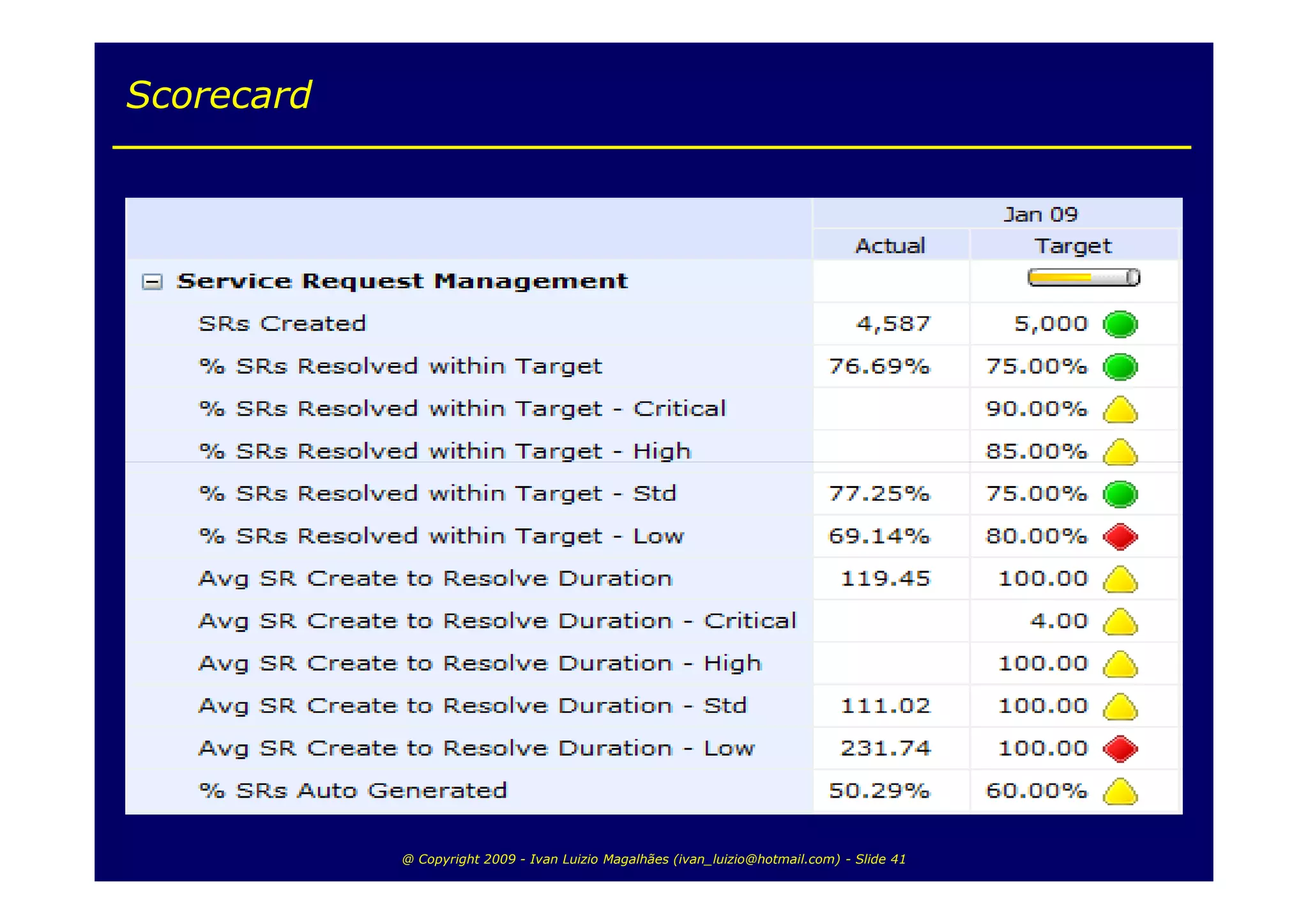Select the Target column header

[1074, 246]
